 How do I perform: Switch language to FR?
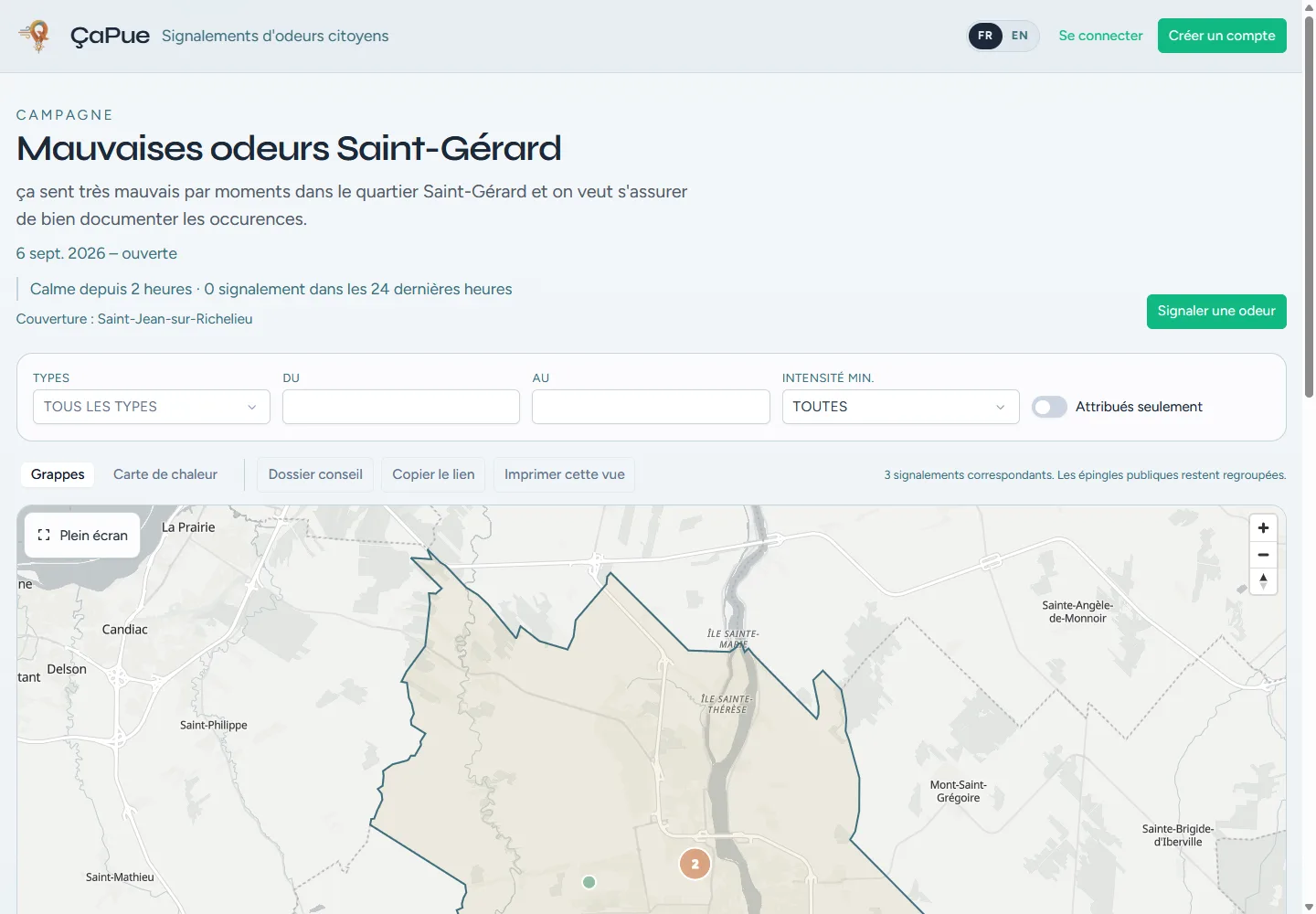(985, 36)
